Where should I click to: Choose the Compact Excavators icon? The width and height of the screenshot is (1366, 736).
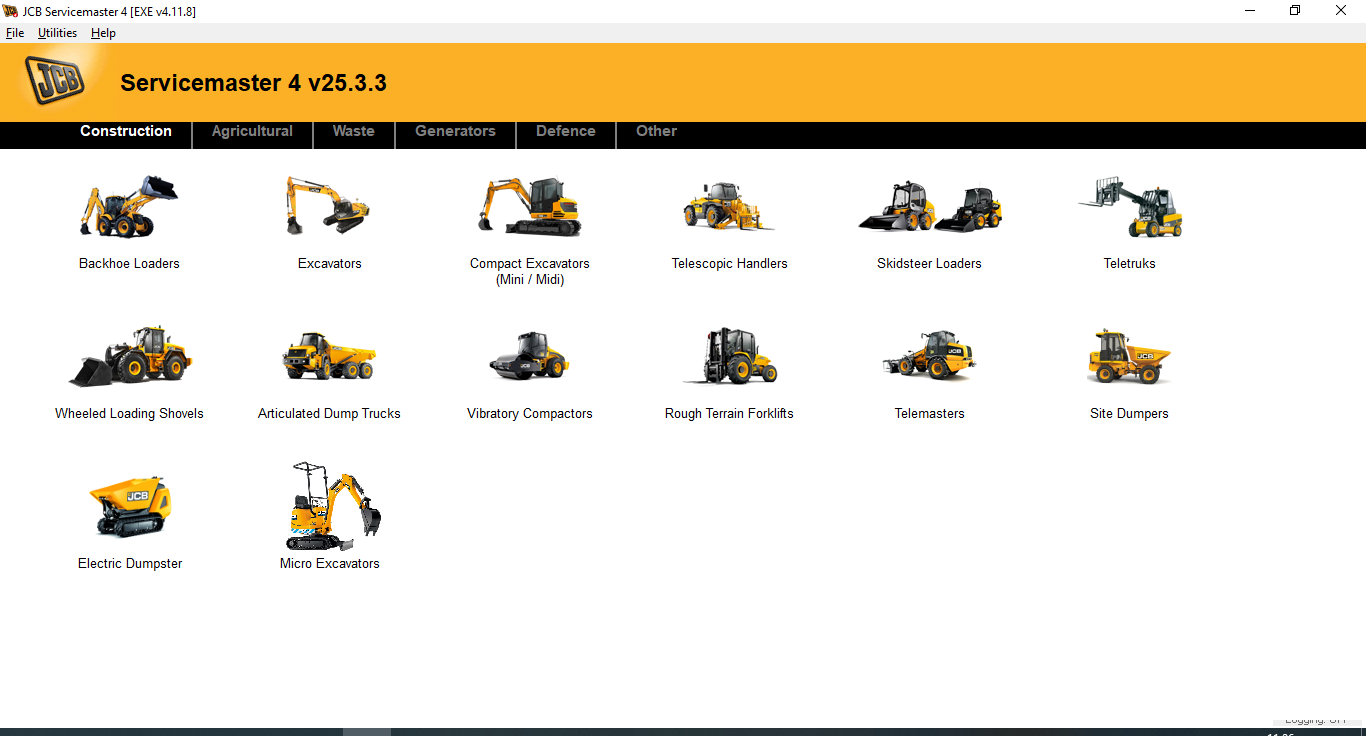click(x=529, y=207)
